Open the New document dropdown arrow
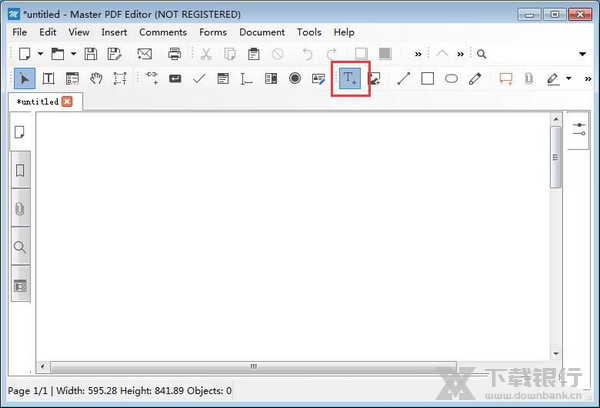The image size is (600, 408). 40,54
